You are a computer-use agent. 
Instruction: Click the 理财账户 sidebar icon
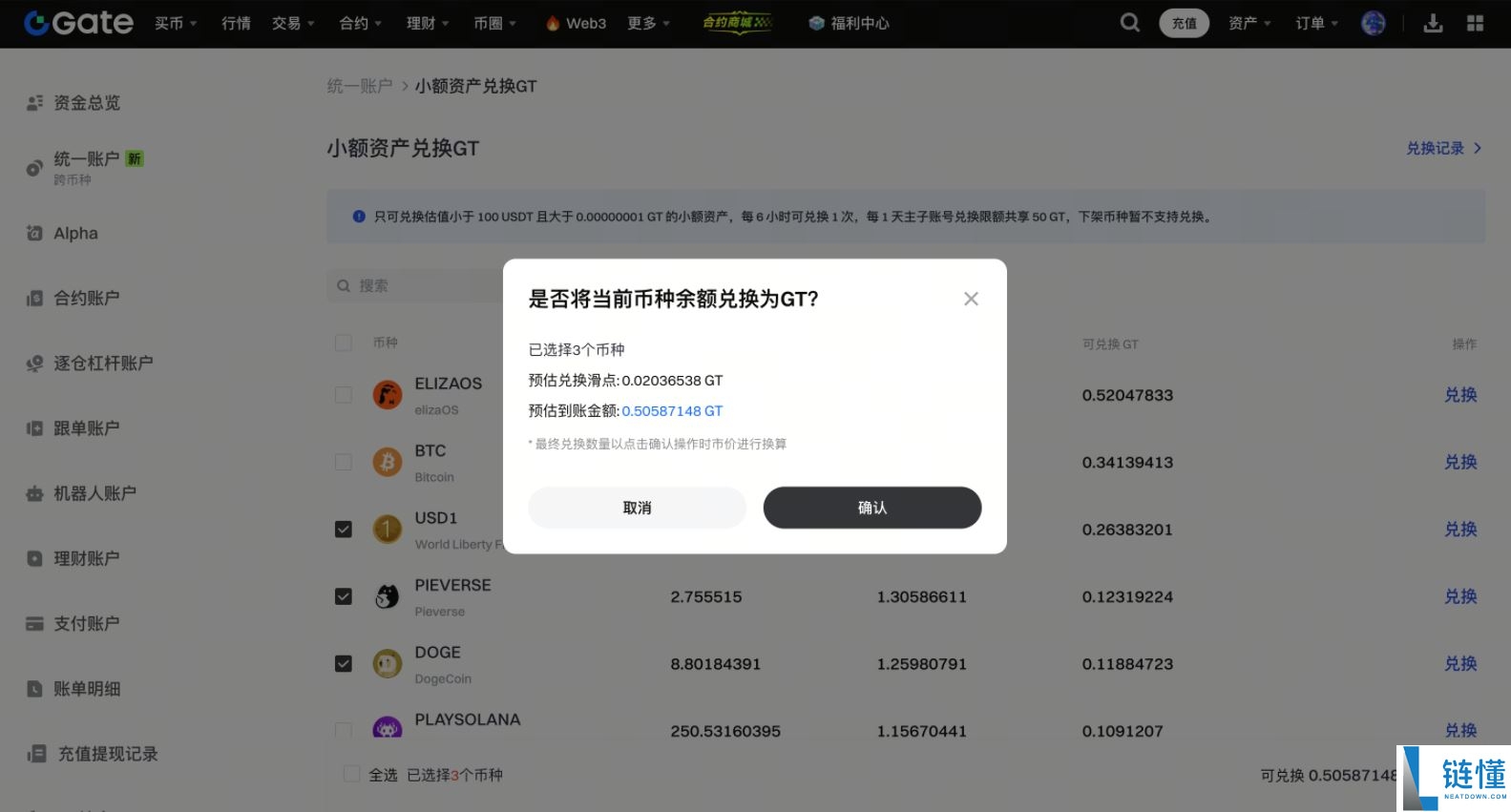click(34, 558)
